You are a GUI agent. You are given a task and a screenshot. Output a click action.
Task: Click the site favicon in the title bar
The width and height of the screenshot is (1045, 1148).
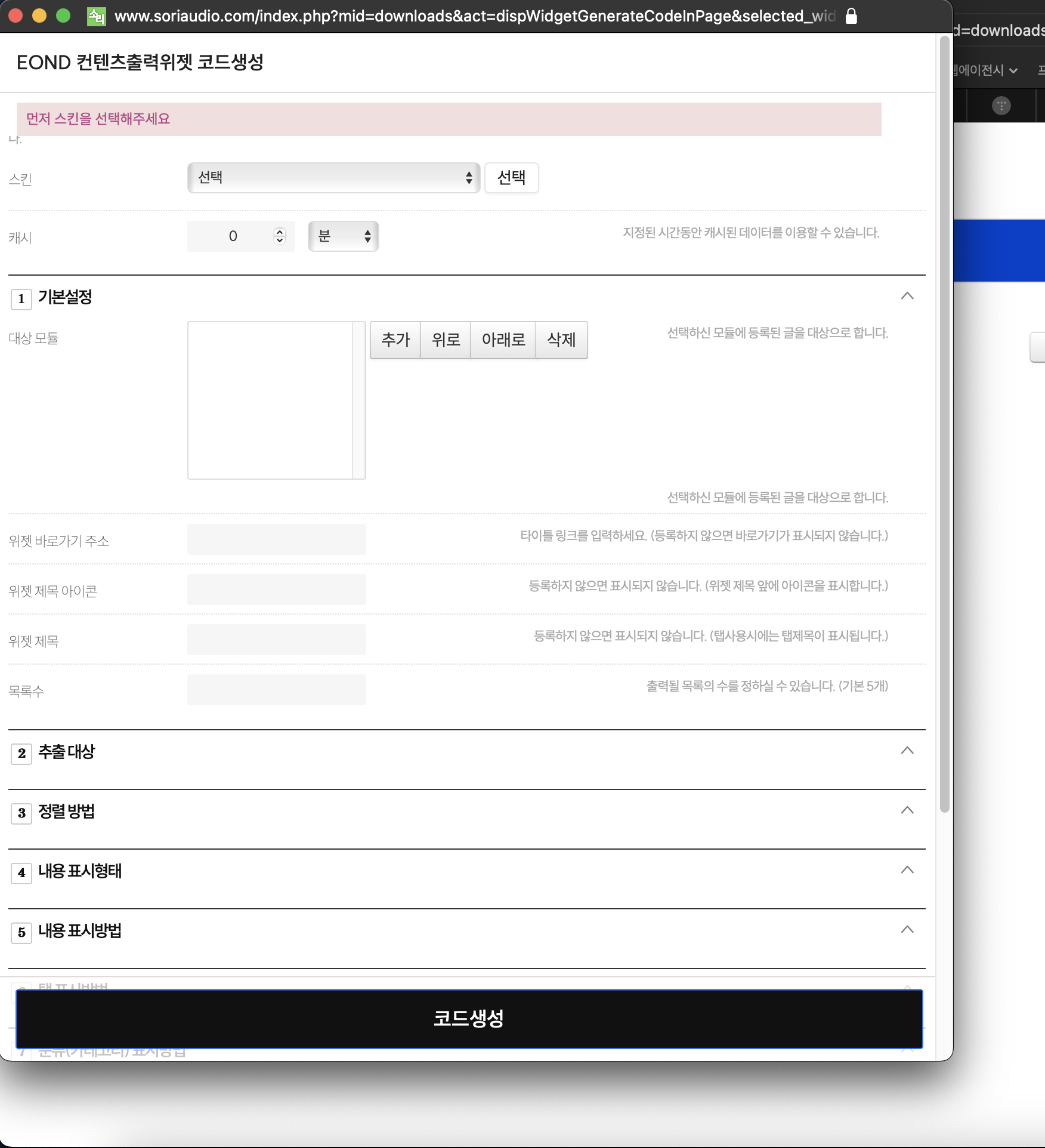[x=96, y=16]
